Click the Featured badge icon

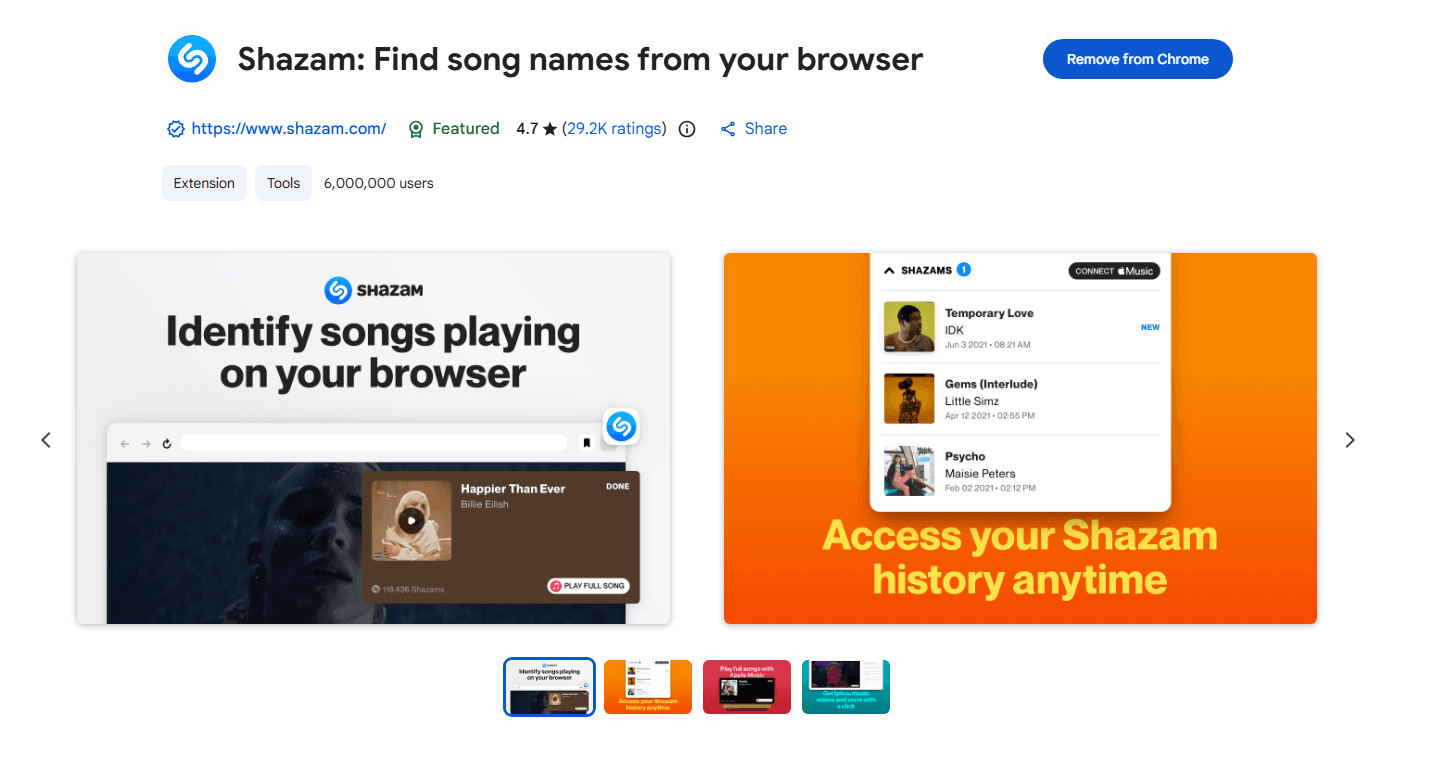click(416, 129)
